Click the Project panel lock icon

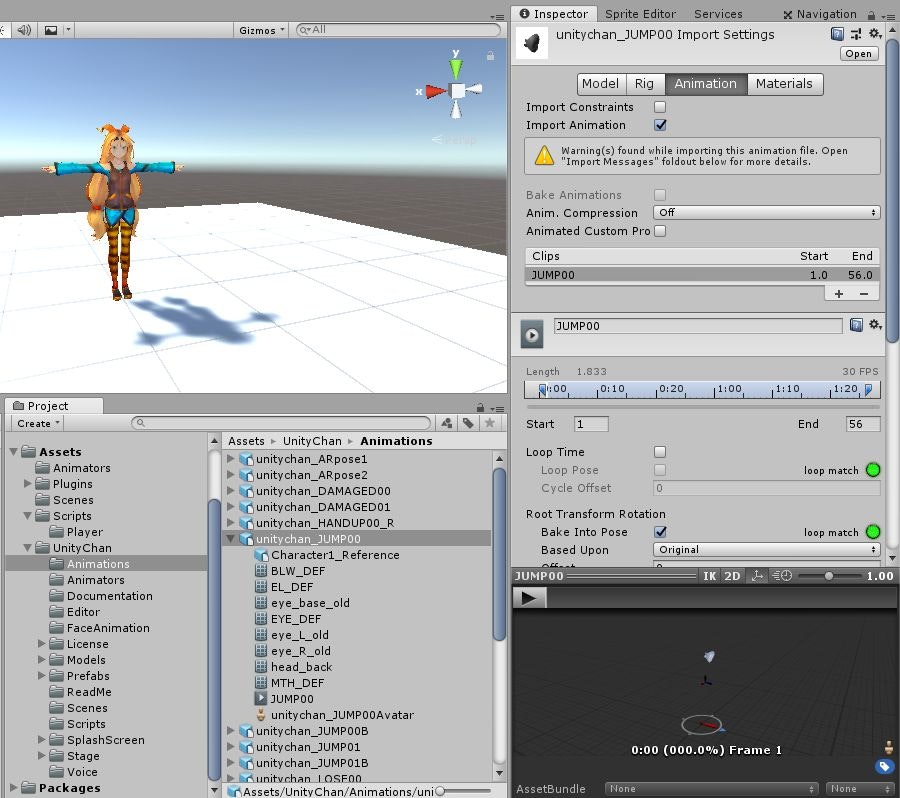pos(480,406)
